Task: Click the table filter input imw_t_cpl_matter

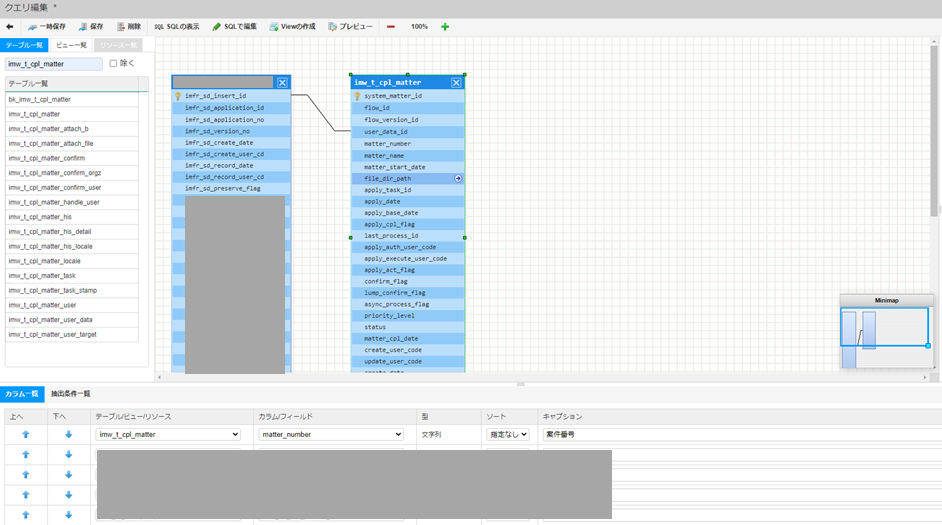Action: coord(54,64)
